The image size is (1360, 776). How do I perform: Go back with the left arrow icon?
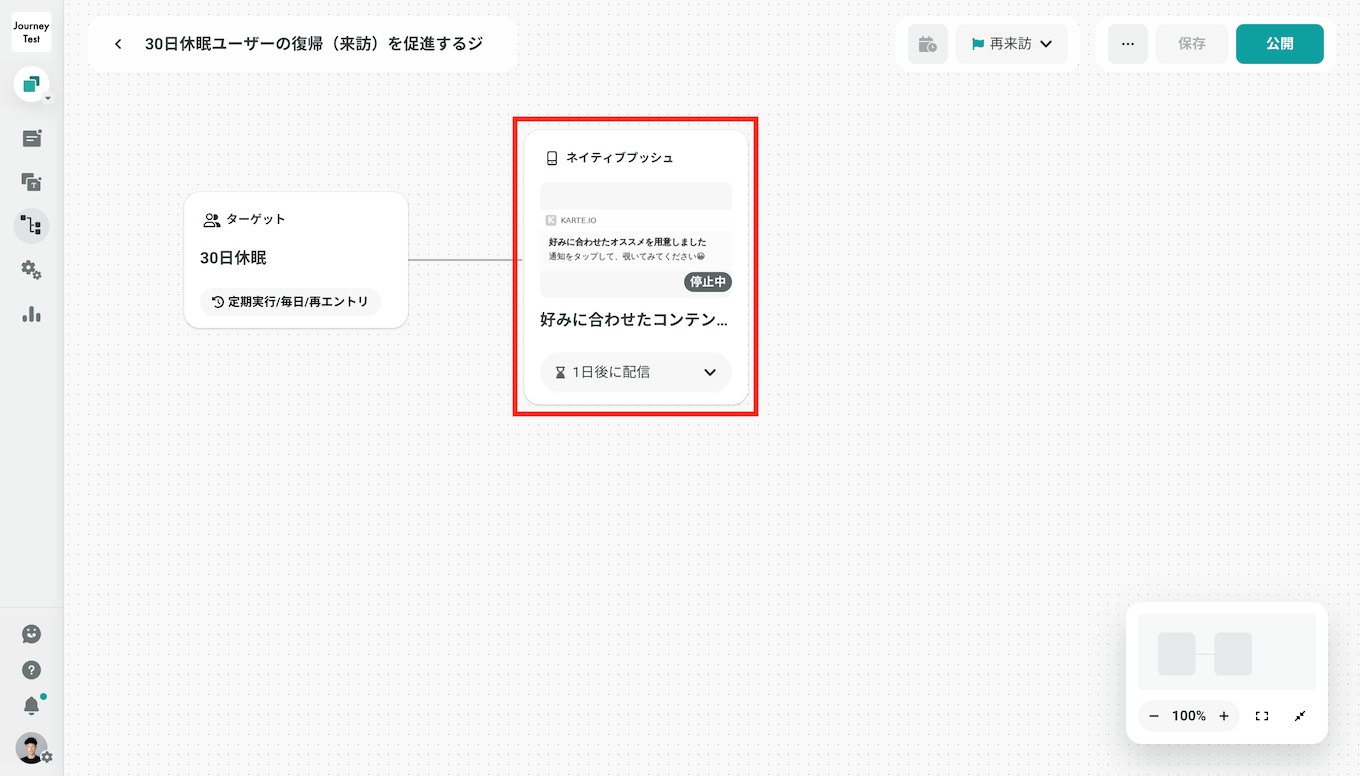(x=118, y=44)
